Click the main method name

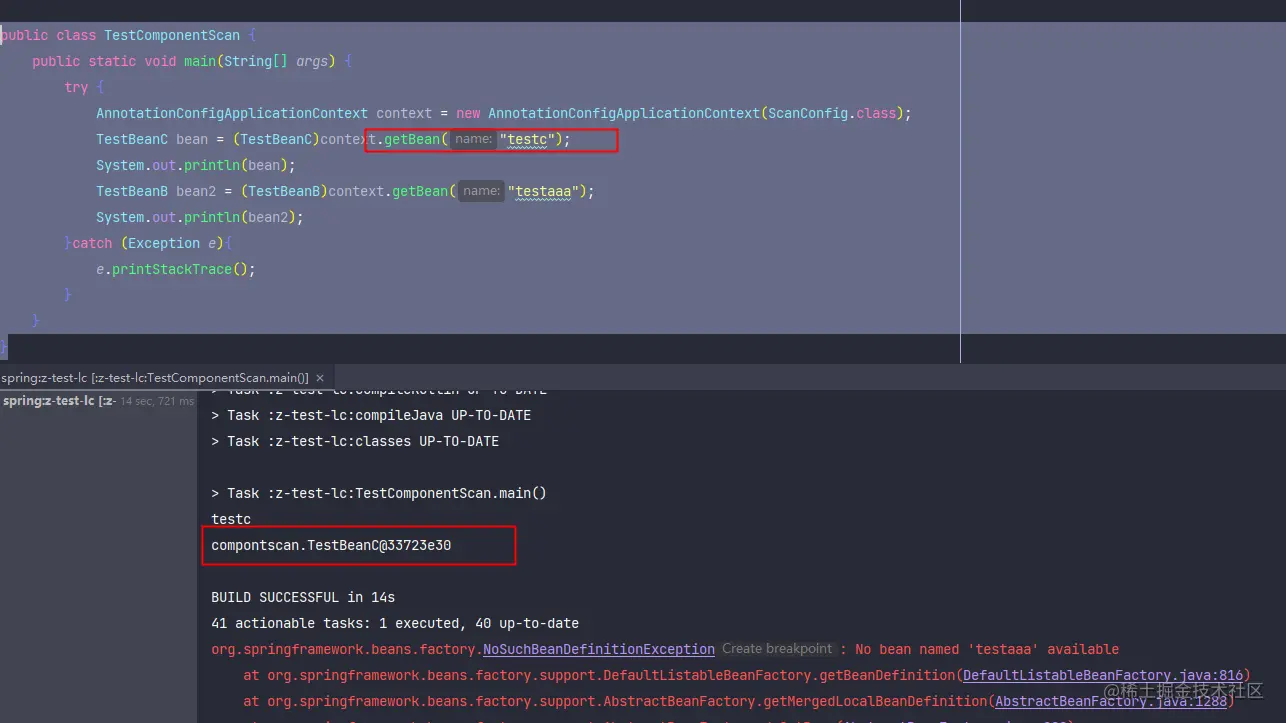point(200,61)
